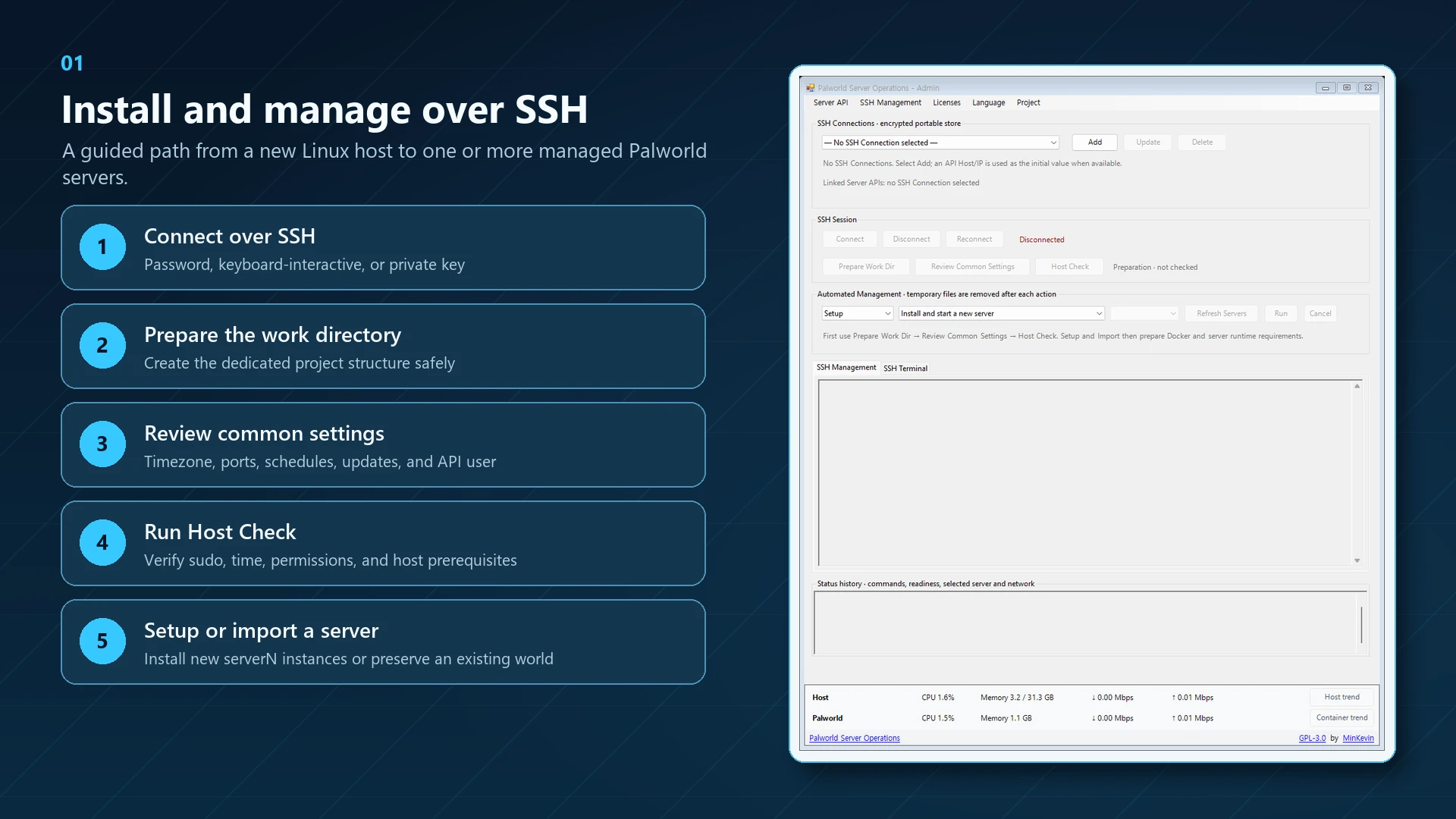Open the MinKevin author link
This screenshot has width=1456, height=819.
[x=1358, y=739]
